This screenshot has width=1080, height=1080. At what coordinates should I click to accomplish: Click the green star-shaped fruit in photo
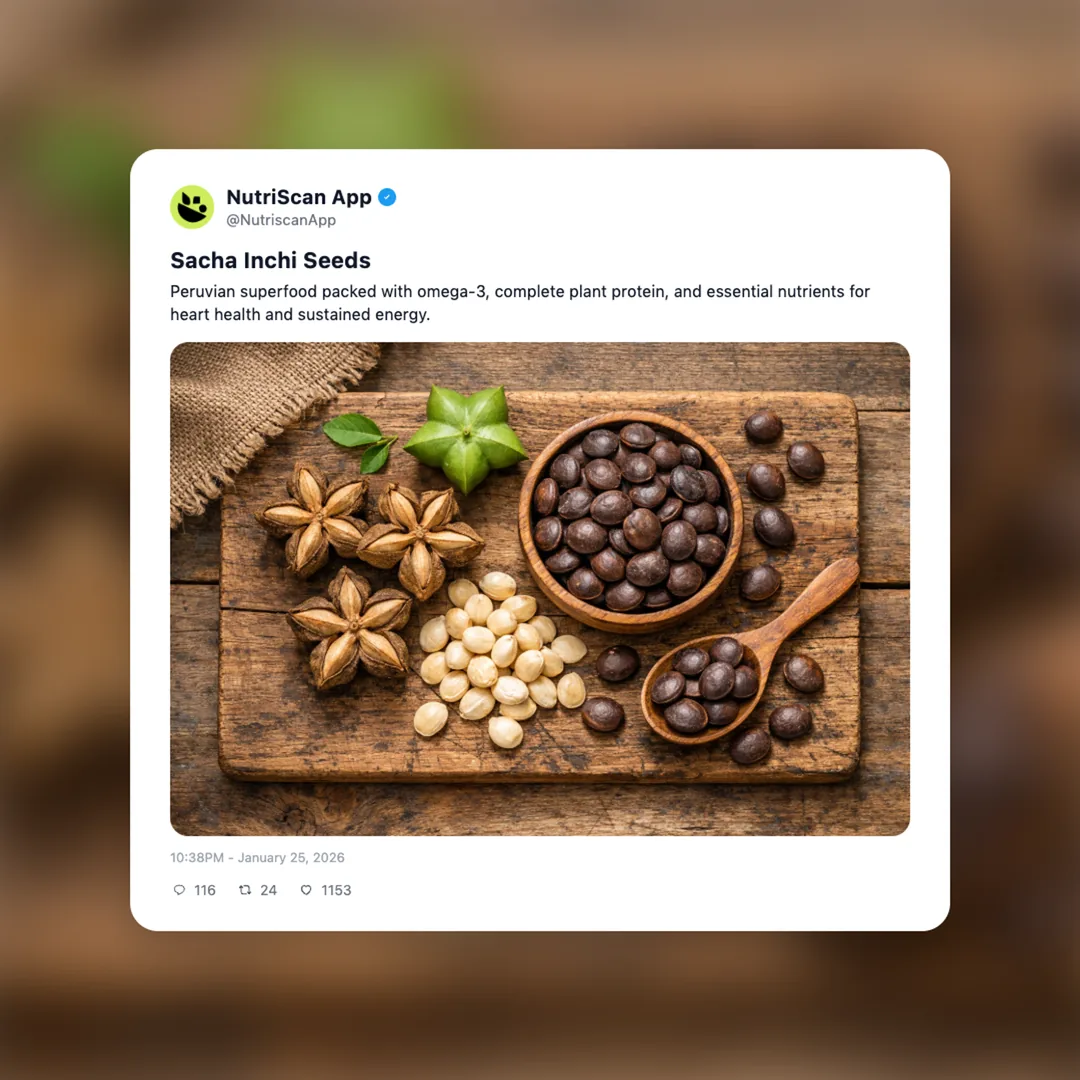(466, 437)
